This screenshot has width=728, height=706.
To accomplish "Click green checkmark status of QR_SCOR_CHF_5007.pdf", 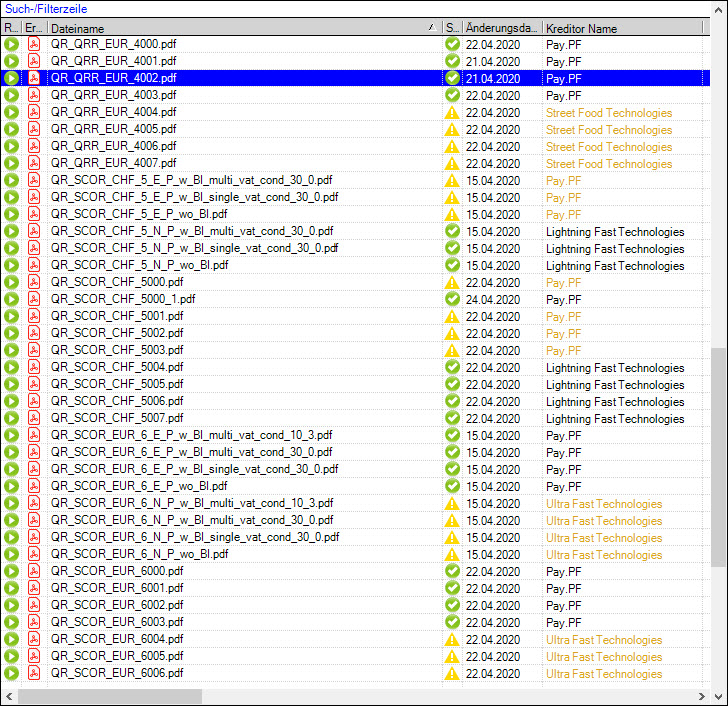I will (452, 418).
